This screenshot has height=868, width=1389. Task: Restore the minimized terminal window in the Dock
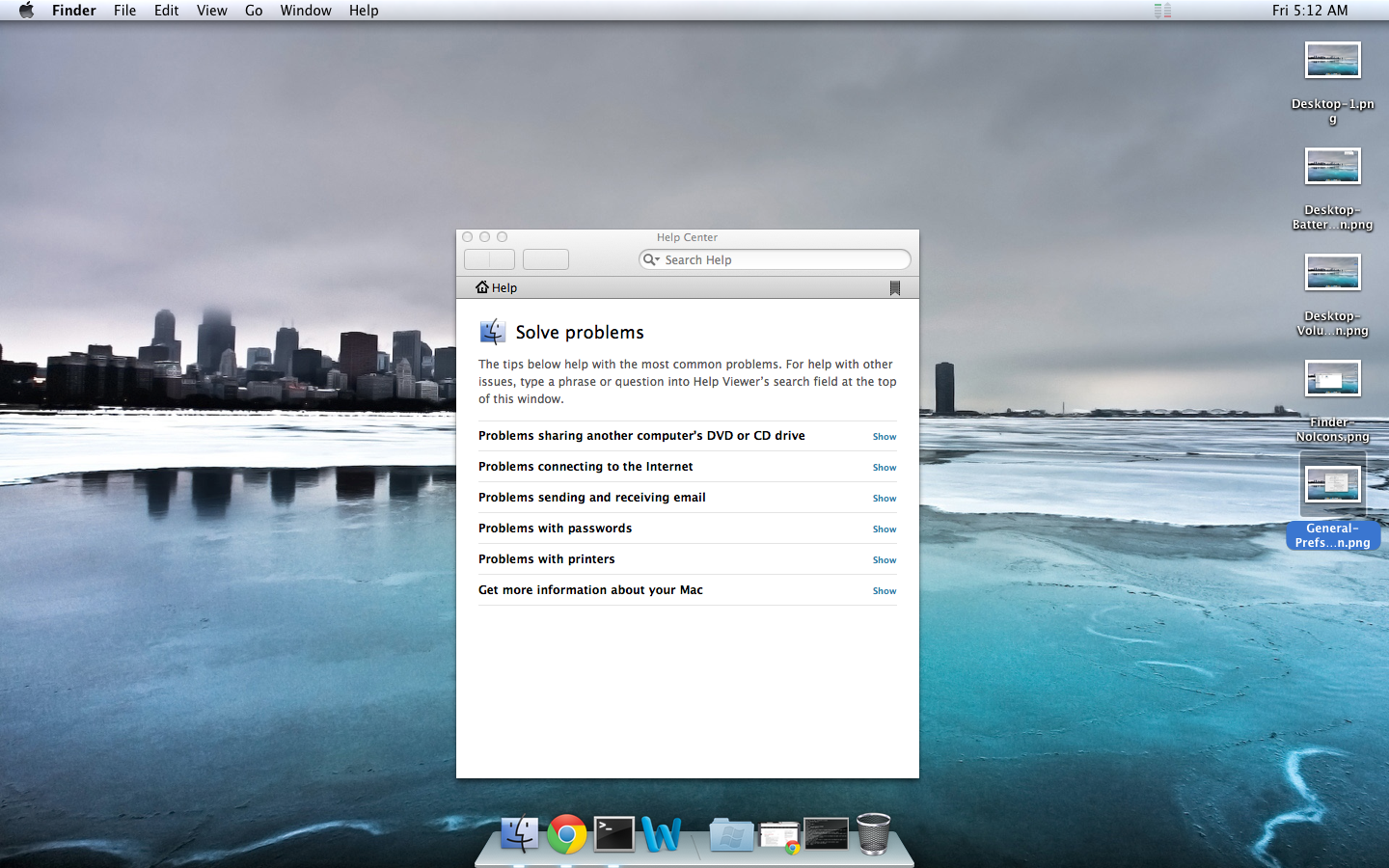pos(827,834)
